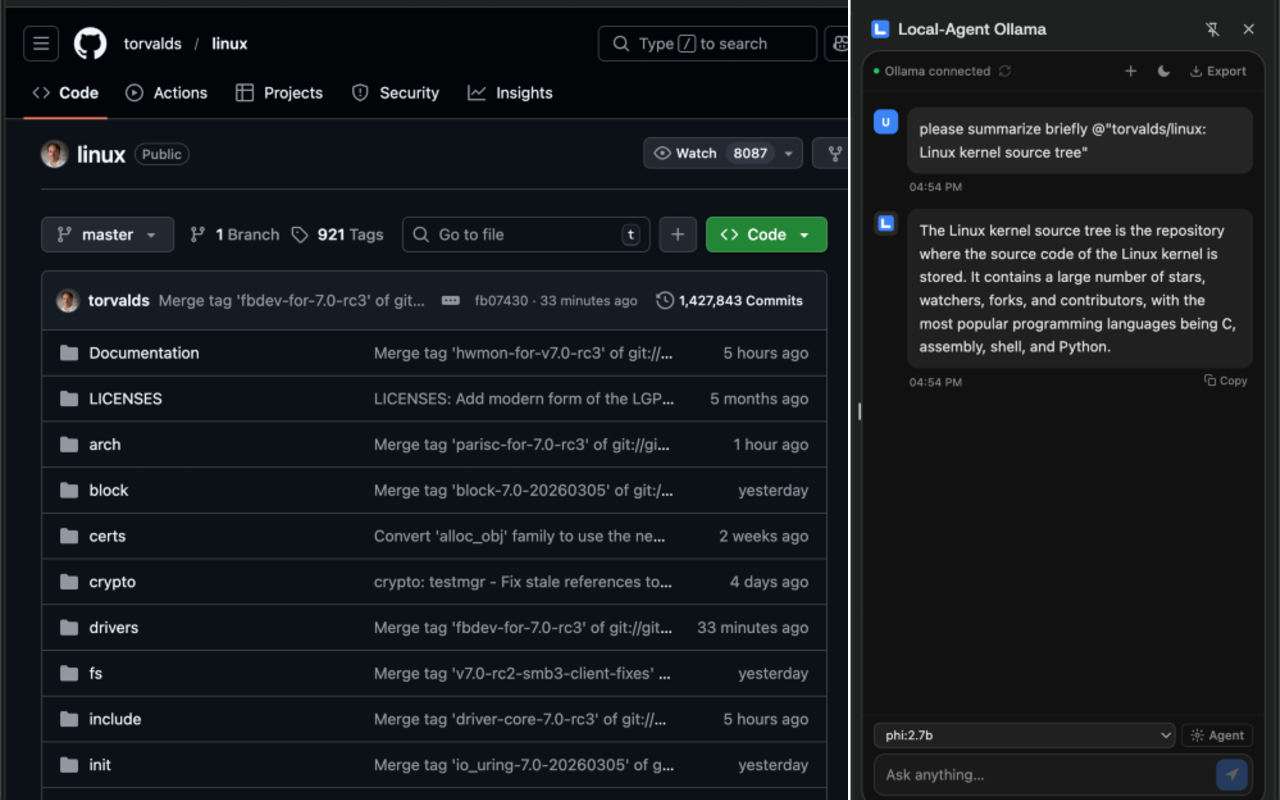
Task: Click the watchers count 8087
Action: click(x=750, y=153)
